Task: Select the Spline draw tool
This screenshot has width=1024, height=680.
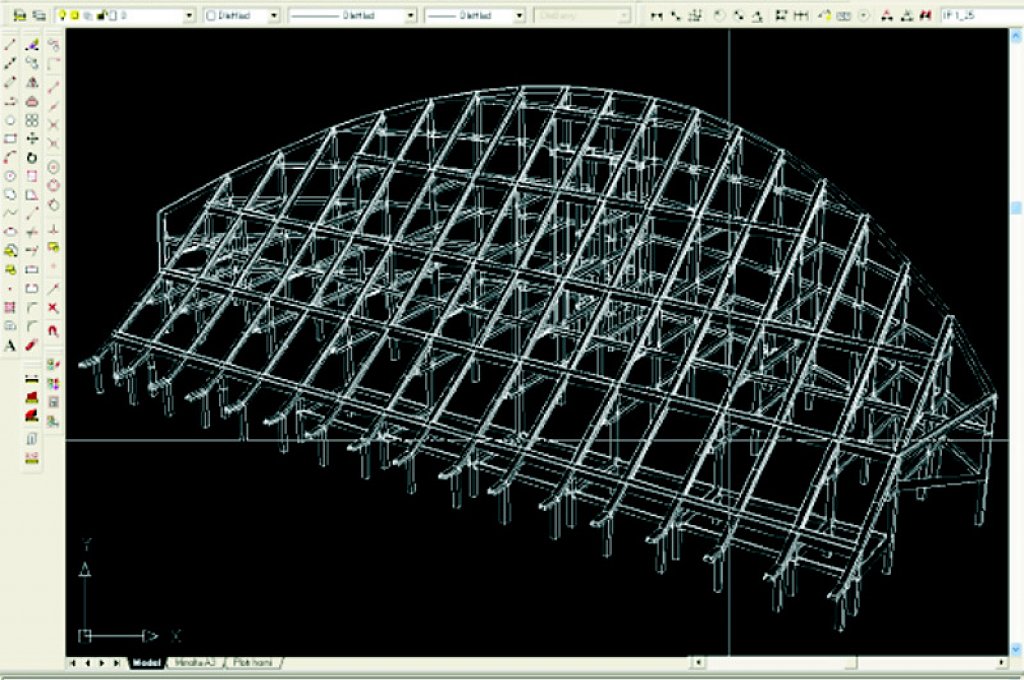Action: pyautogui.click(x=10, y=214)
